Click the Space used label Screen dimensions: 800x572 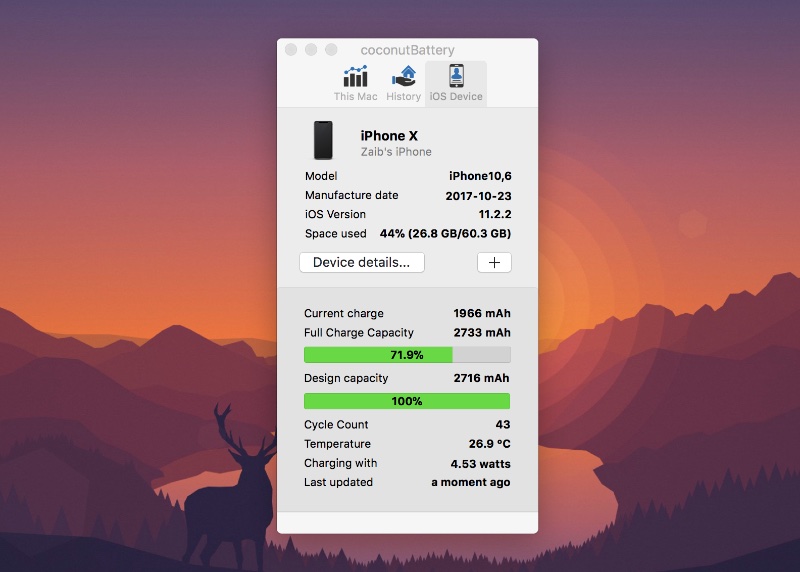pos(336,234)
